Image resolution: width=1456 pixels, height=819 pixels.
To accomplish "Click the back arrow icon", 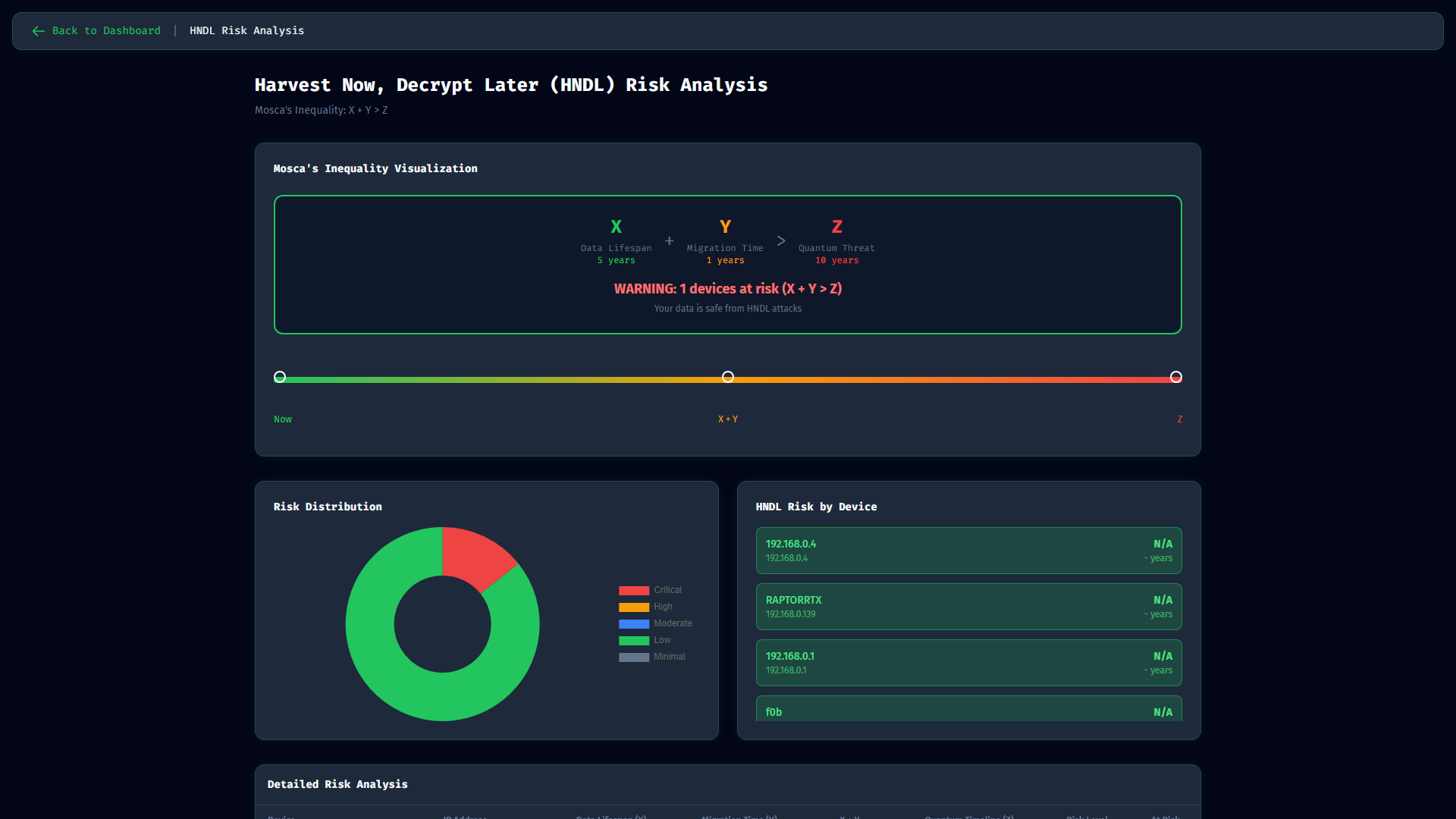I will point(39,31).
